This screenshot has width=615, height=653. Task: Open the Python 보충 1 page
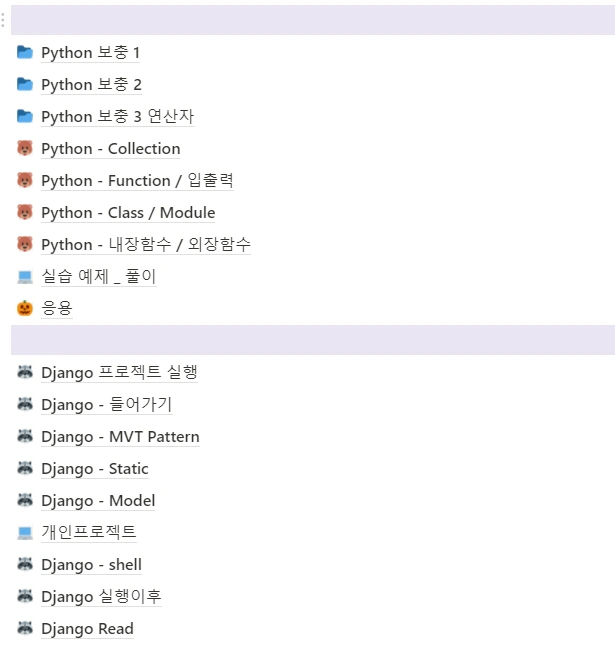click(90, 53)
